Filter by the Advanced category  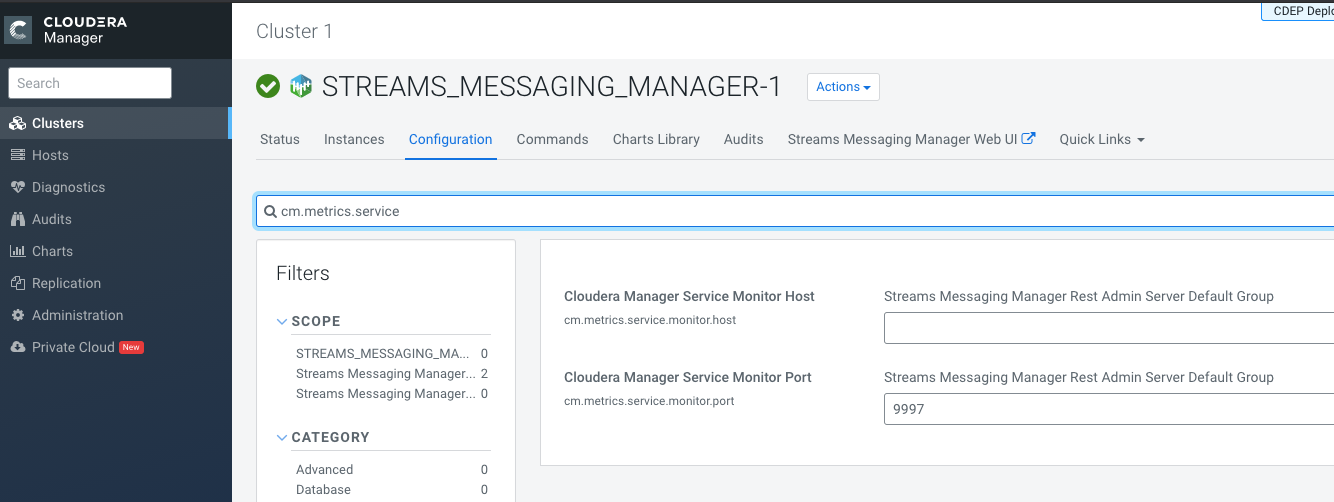click(324, 470)
